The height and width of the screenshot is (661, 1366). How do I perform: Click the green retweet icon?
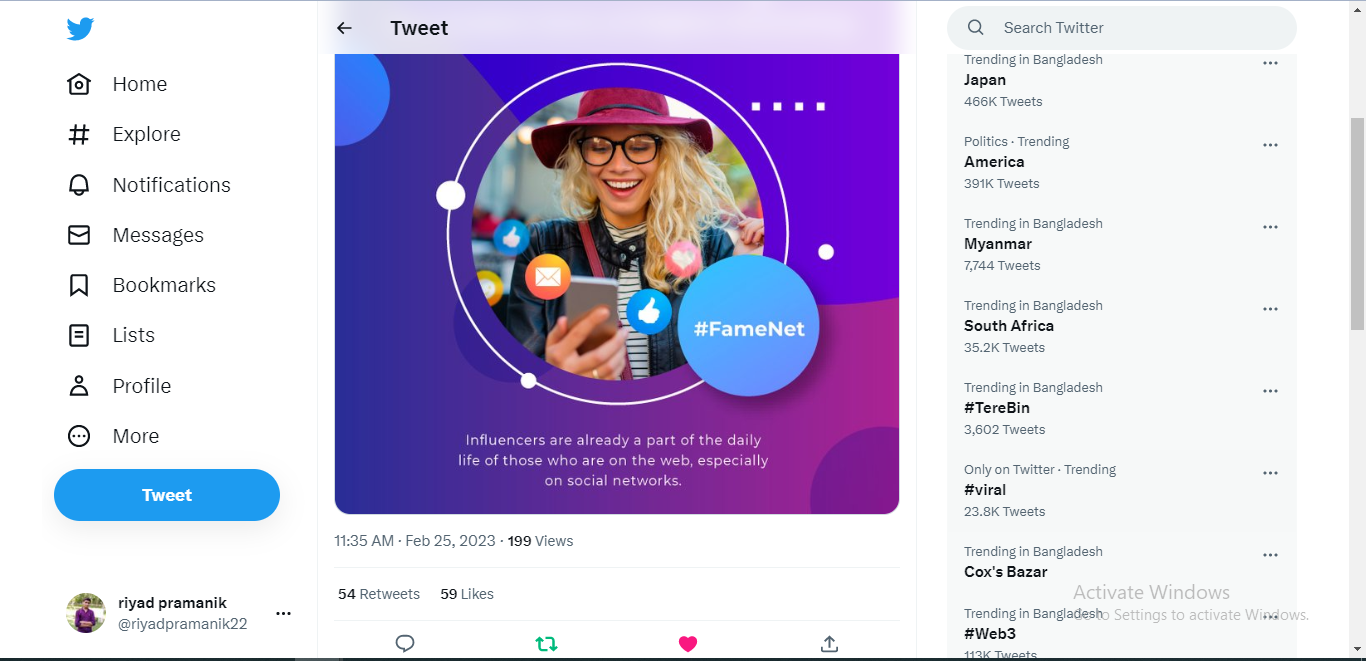pos(546,644)
